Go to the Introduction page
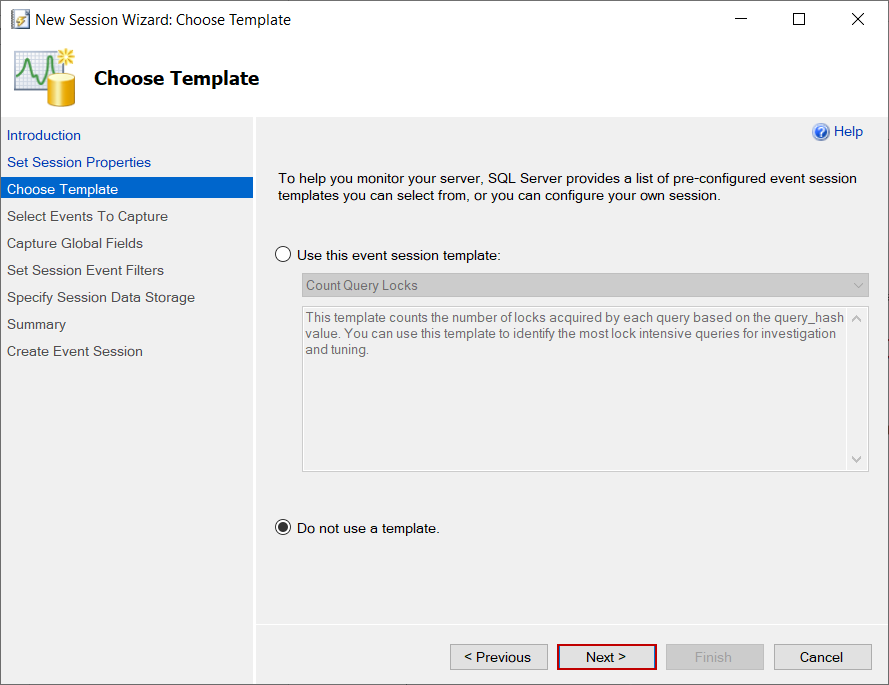The width and height of the screenshot is (889, 685). 44,135
